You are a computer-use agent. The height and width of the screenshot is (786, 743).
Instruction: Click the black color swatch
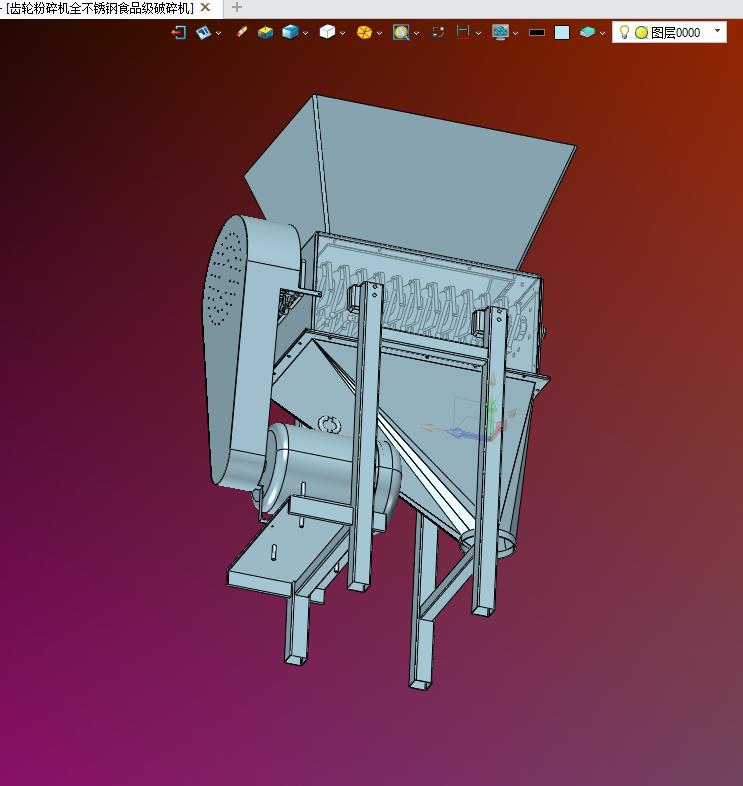(537, 33)
